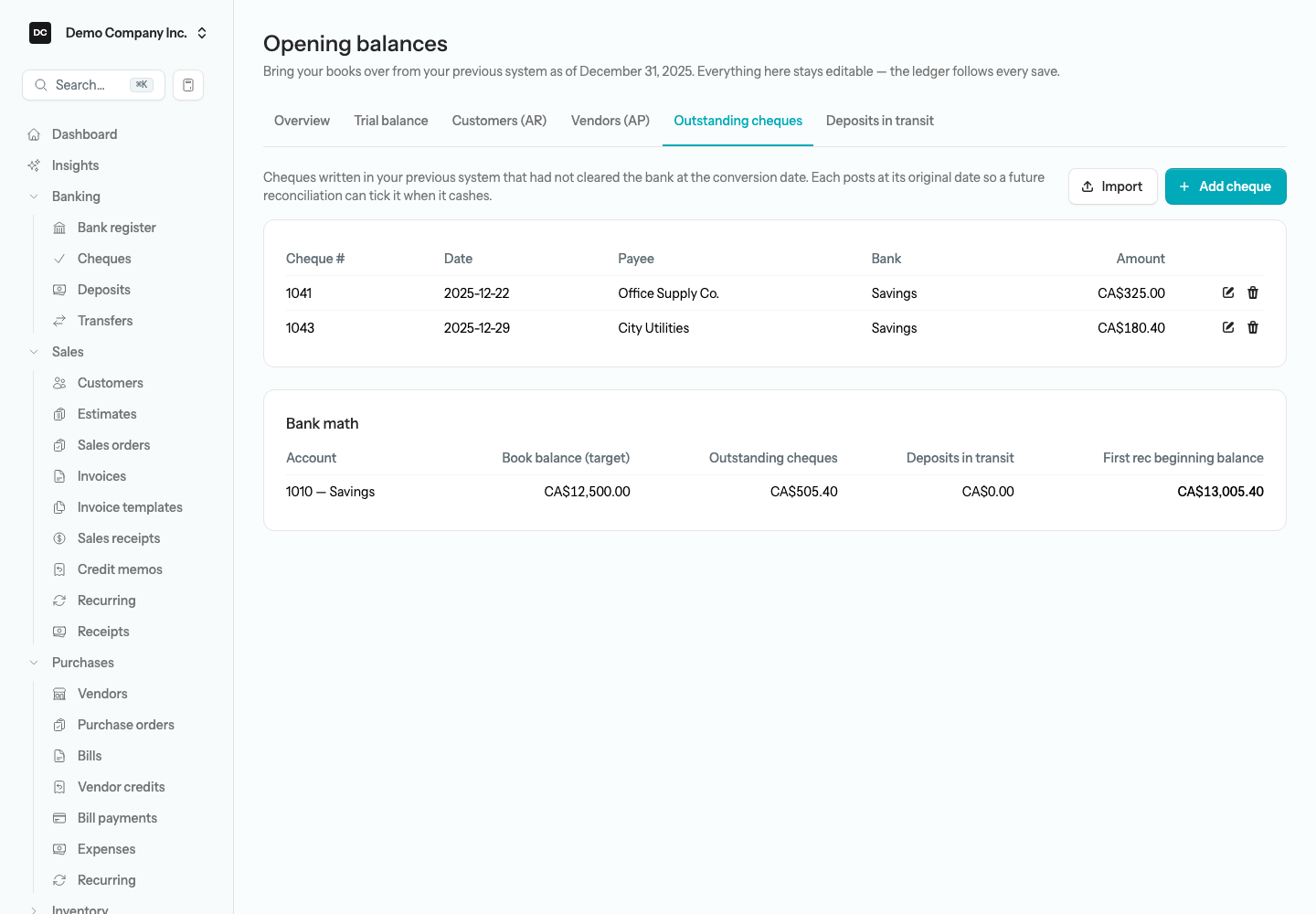Click the Sales orders icon

(x=59, y=445)
